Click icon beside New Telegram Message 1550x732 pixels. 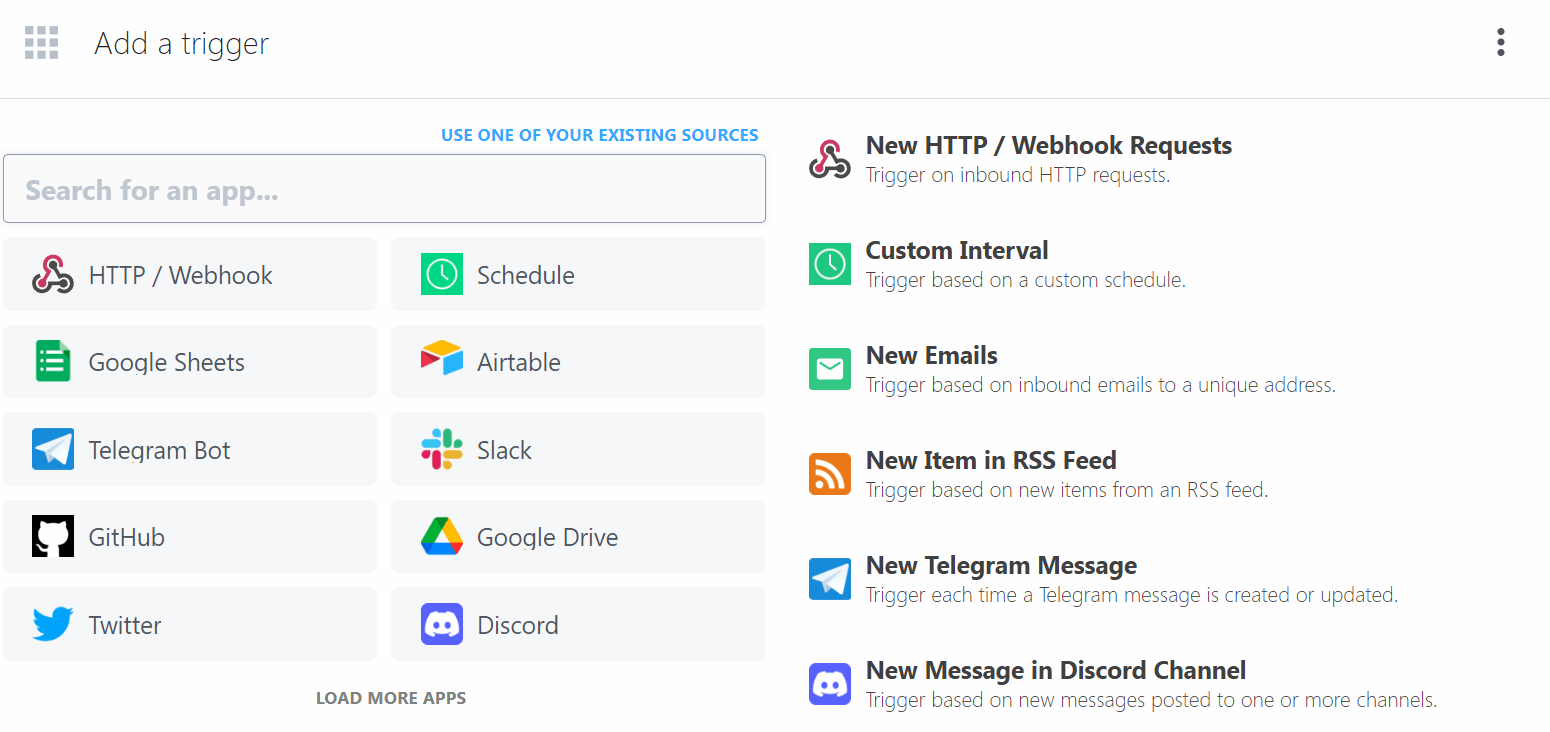click(830, 579)
